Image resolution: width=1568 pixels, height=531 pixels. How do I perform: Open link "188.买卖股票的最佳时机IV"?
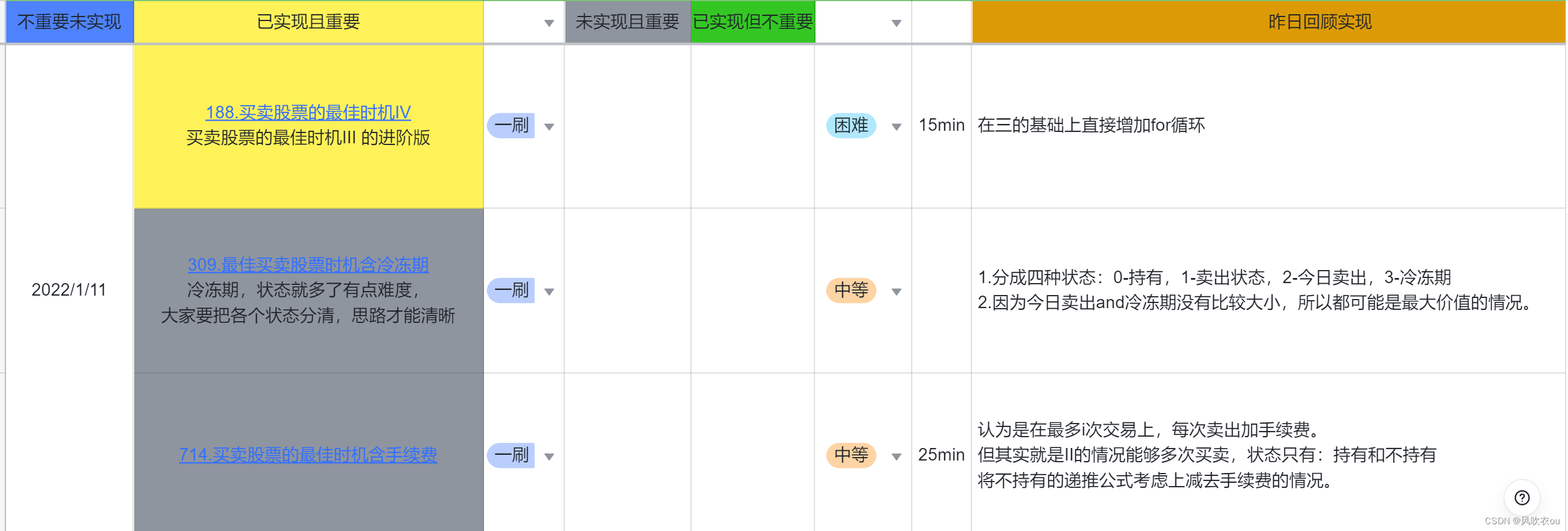click(x=307, y=113)
